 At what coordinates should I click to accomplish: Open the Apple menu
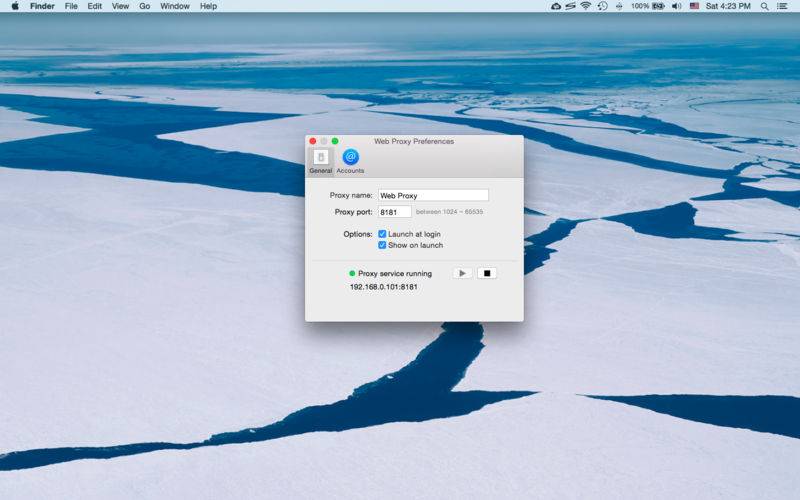click(x=15, y=6)
